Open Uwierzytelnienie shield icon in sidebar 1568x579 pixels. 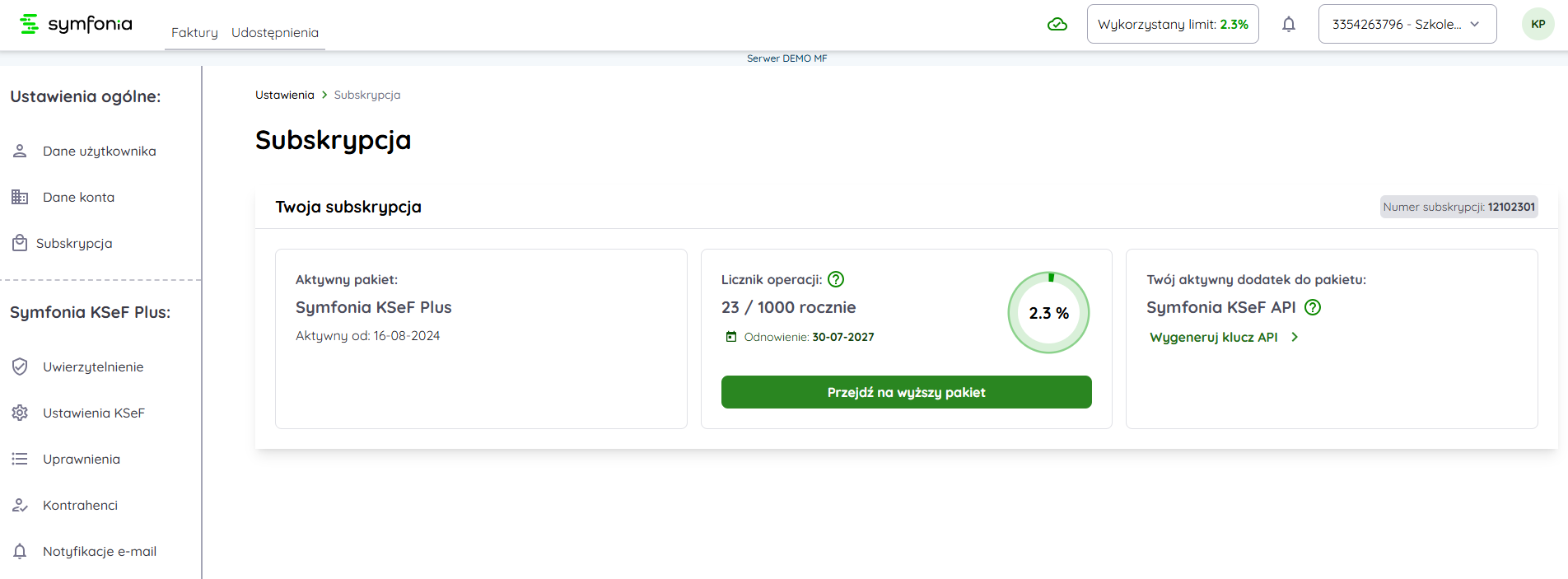coord(20,367)
